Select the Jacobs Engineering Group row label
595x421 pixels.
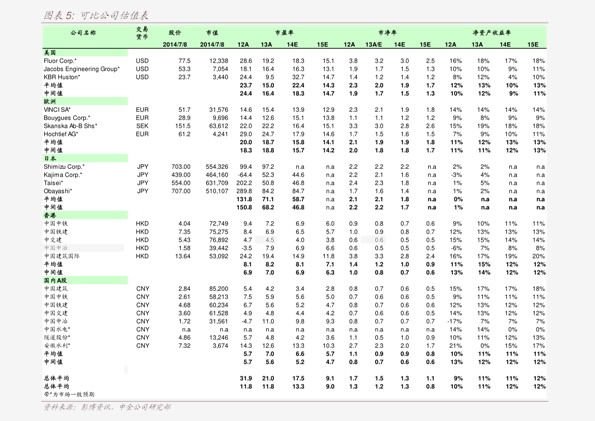point(82,69)
